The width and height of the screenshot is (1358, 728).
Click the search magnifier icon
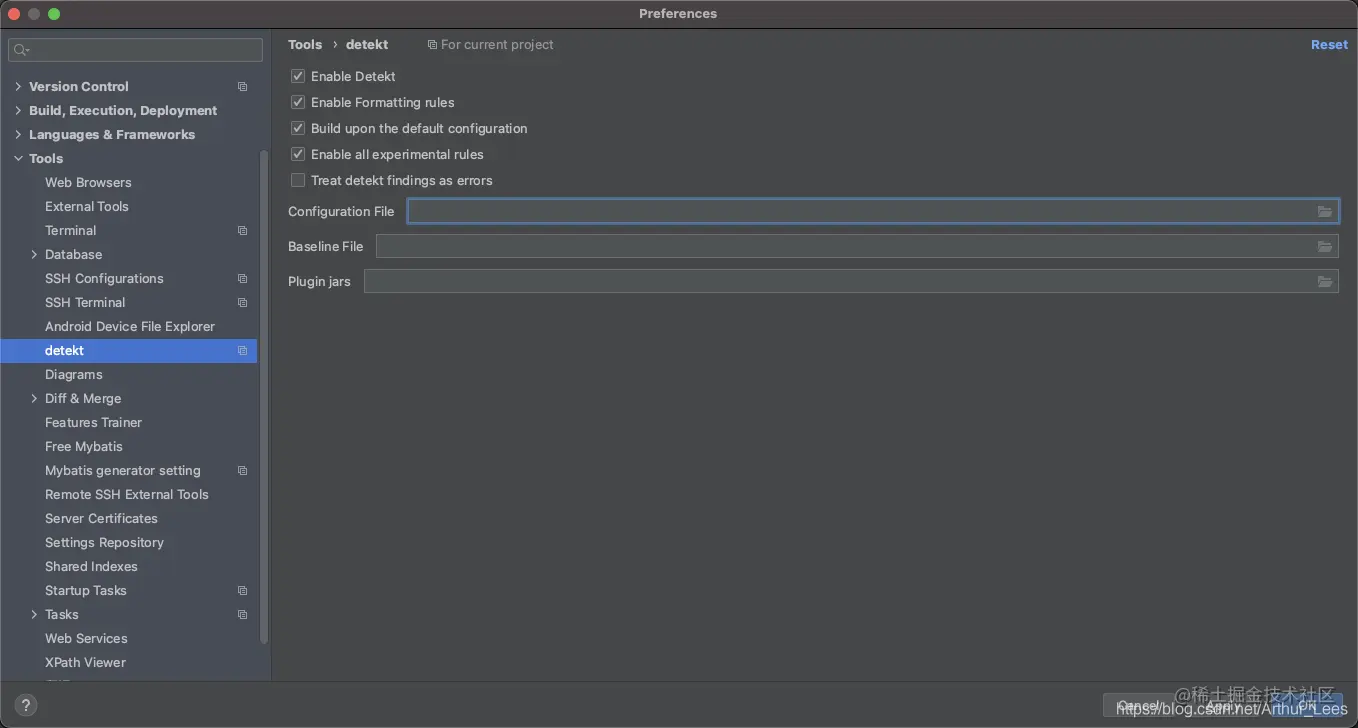coord(22,50)
